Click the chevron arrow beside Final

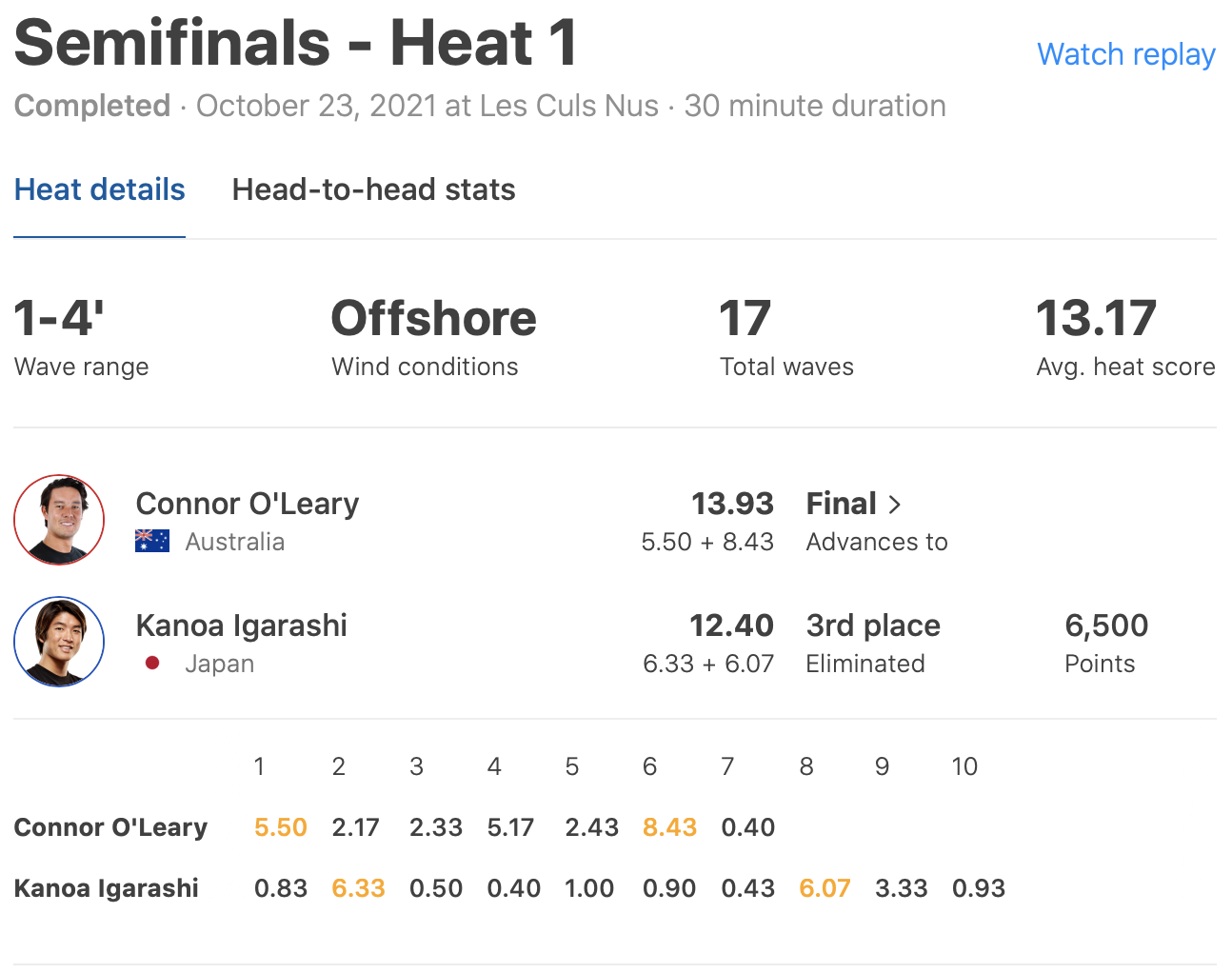pos(894,505)
